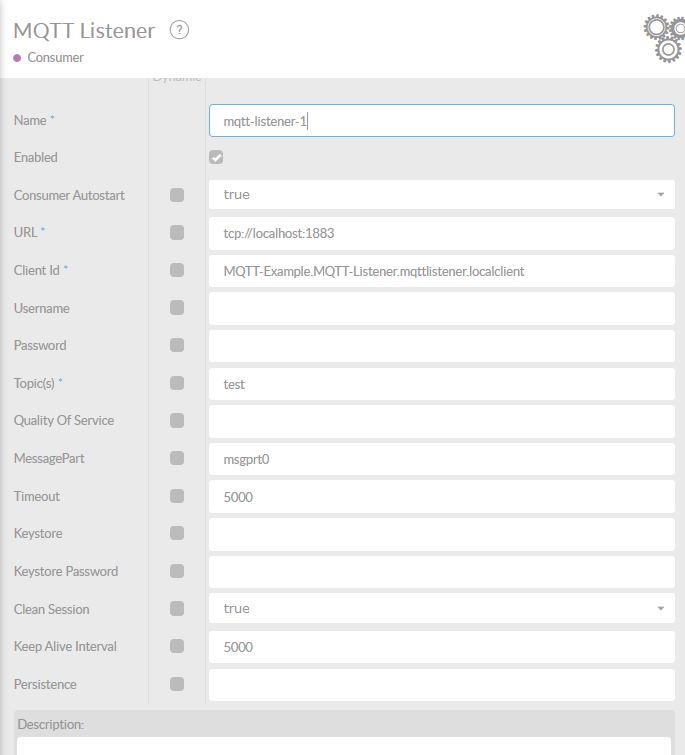
Task: Click the help question mark icon
Action: point(179,30)
